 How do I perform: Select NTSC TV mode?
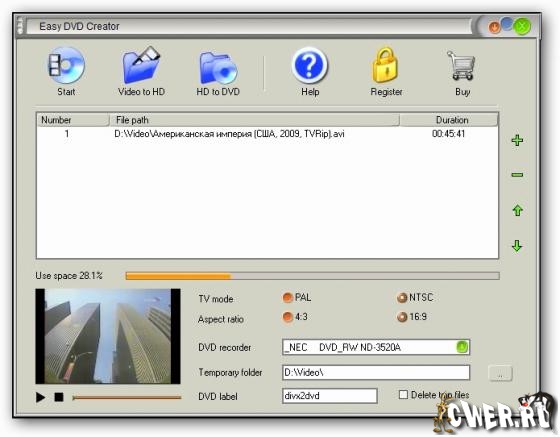tap(402, 297)
